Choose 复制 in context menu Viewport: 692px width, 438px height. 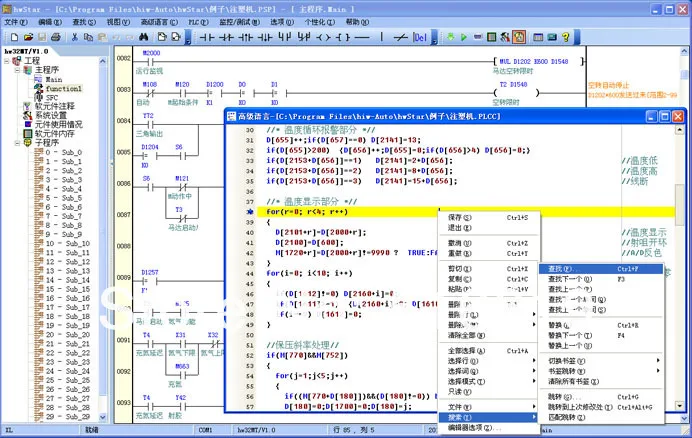489,279
